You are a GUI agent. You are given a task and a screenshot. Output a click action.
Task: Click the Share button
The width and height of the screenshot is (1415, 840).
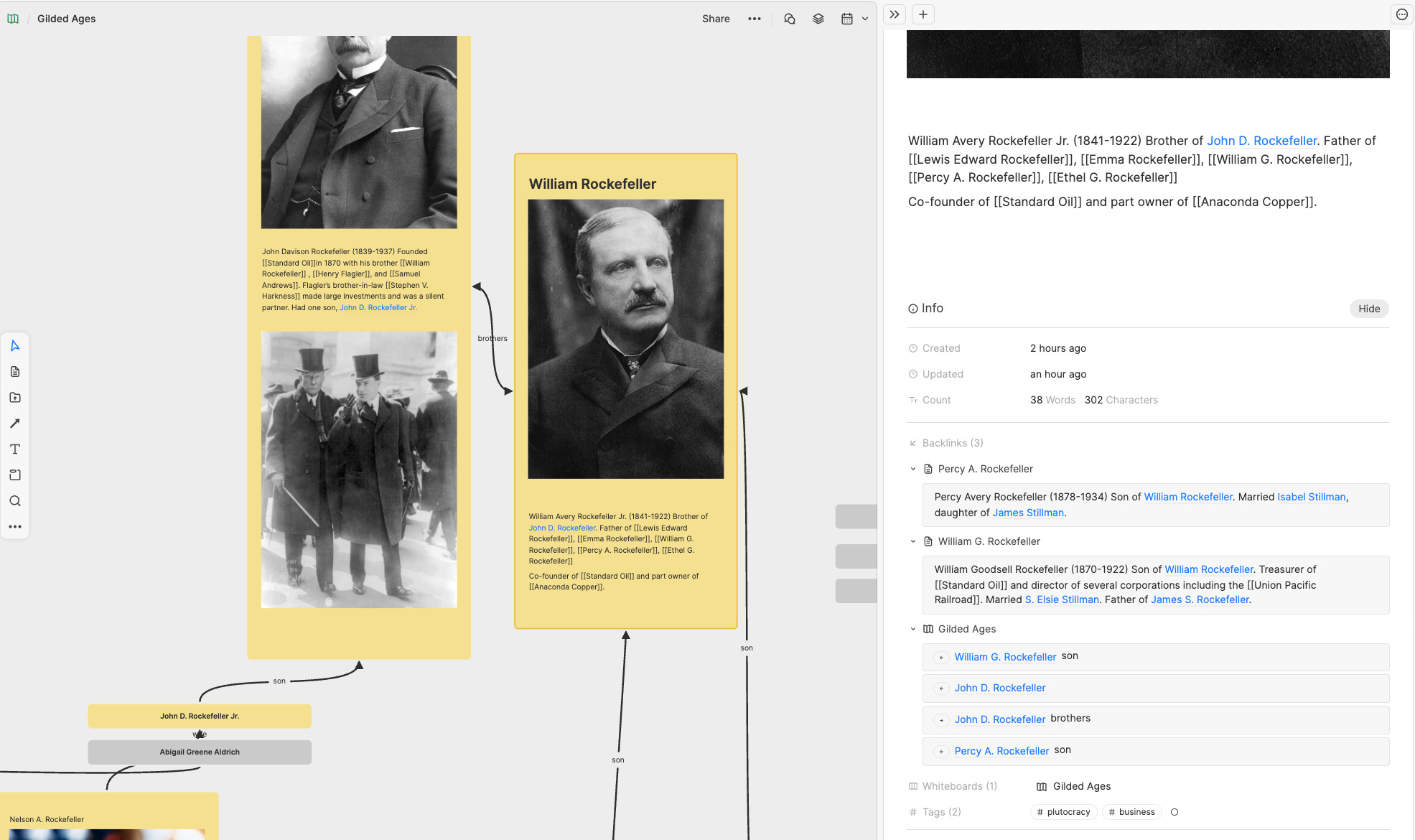point(715,19)
